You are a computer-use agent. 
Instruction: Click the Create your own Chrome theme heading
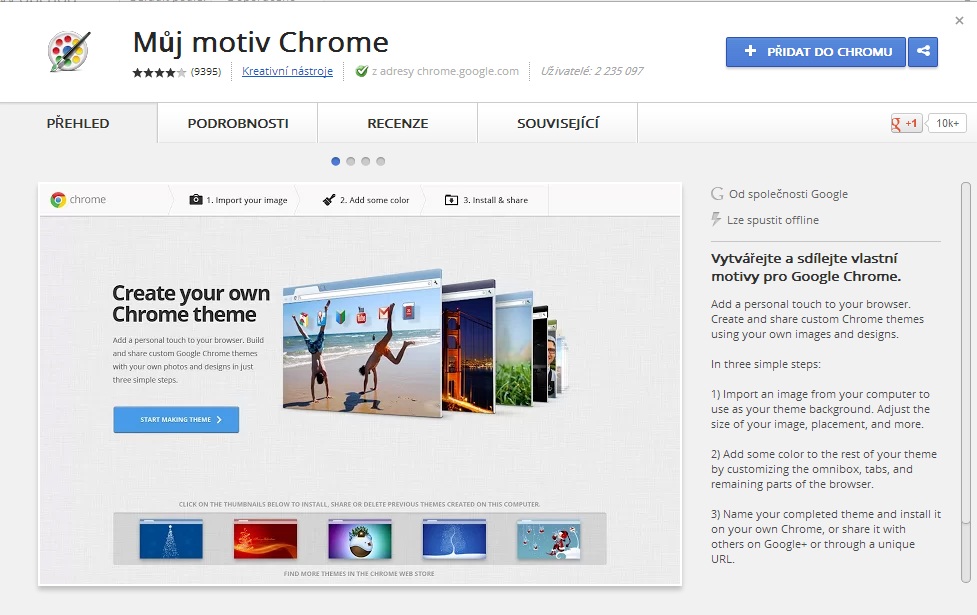[x=191, y=303]
